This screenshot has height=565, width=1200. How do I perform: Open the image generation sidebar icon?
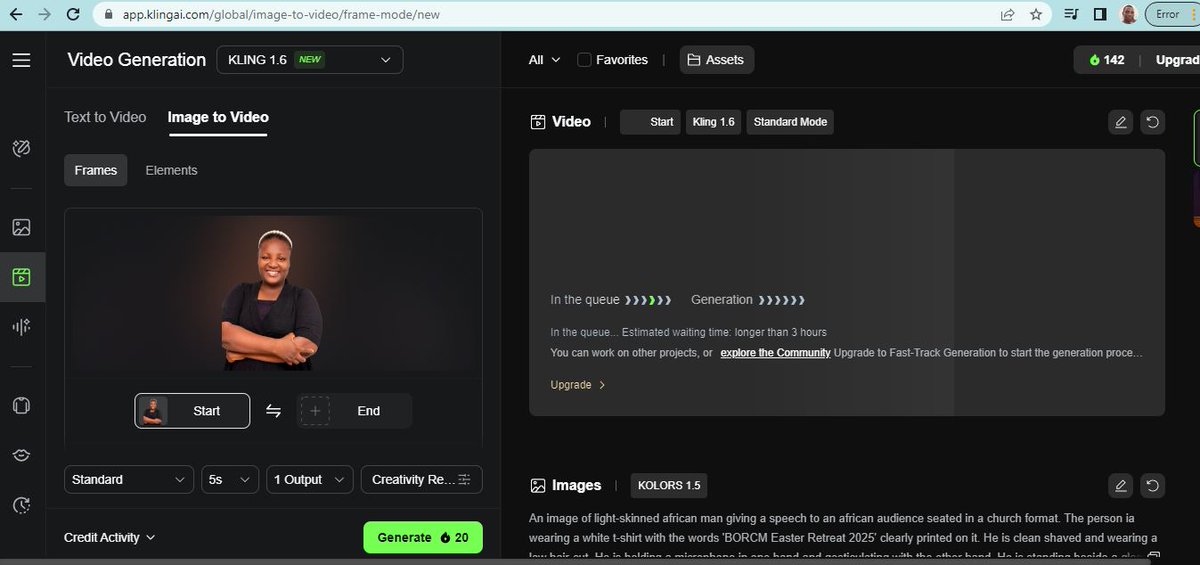coord(21,227)
